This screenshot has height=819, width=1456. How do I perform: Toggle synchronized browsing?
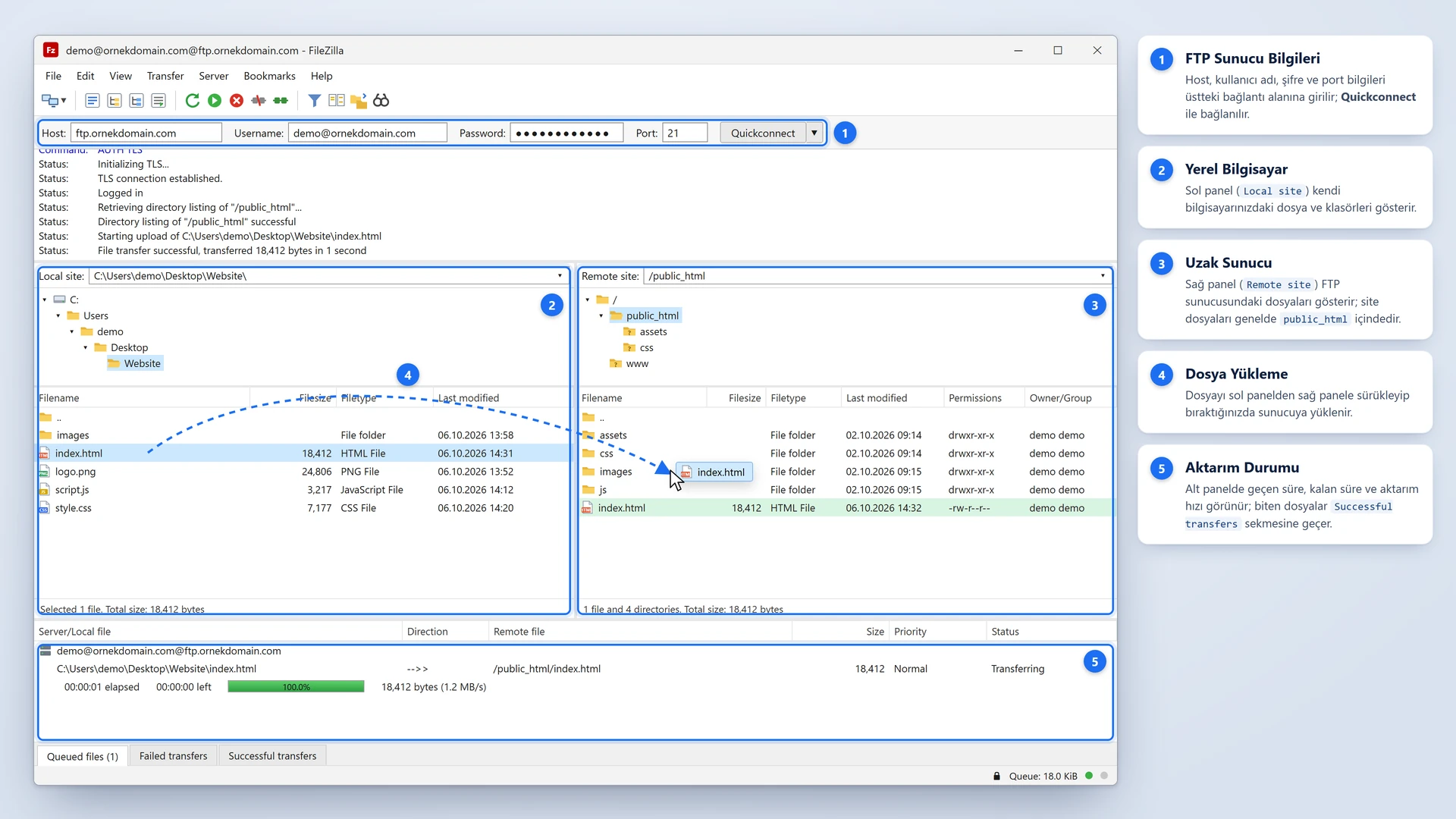click(359, 100)
